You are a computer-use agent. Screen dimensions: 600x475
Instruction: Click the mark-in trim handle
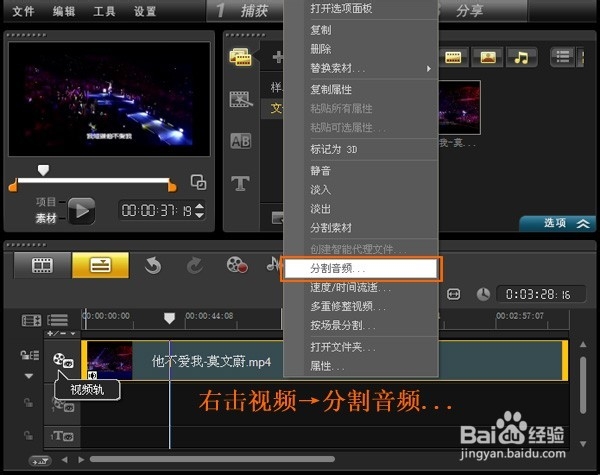point(13,185)
